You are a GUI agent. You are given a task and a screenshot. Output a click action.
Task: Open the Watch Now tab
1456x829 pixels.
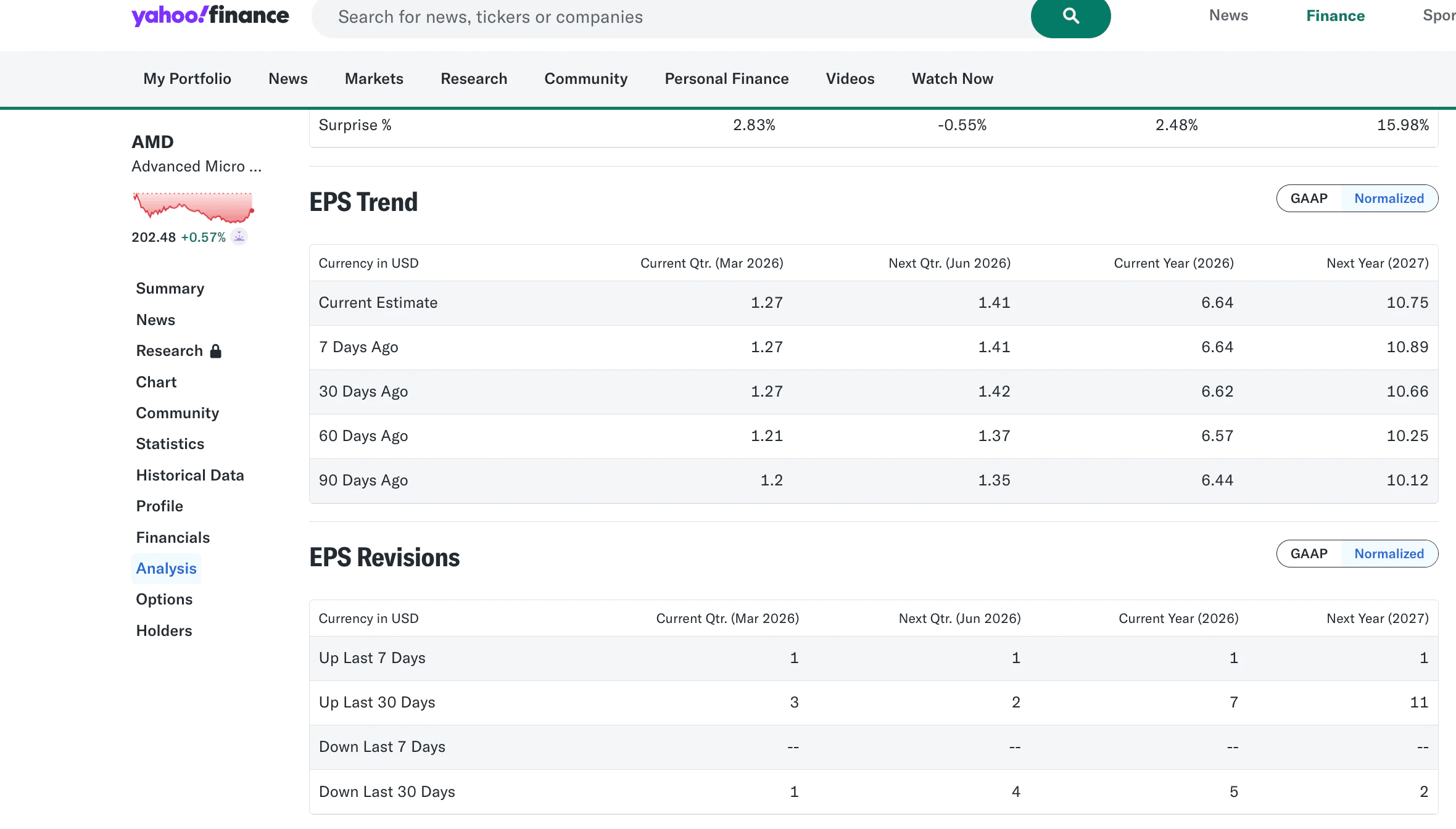(951, 78)
